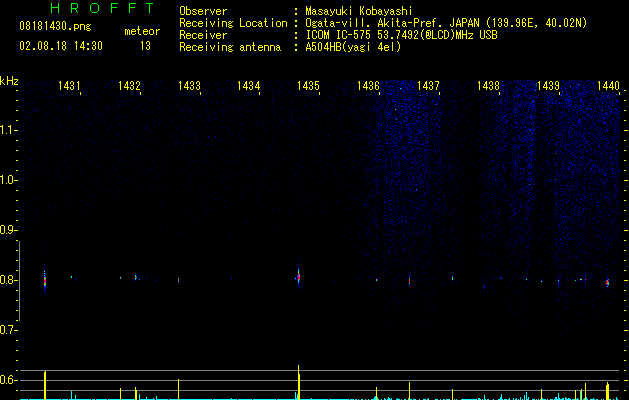Click the yellow power spike near 1433

point(179,389)
